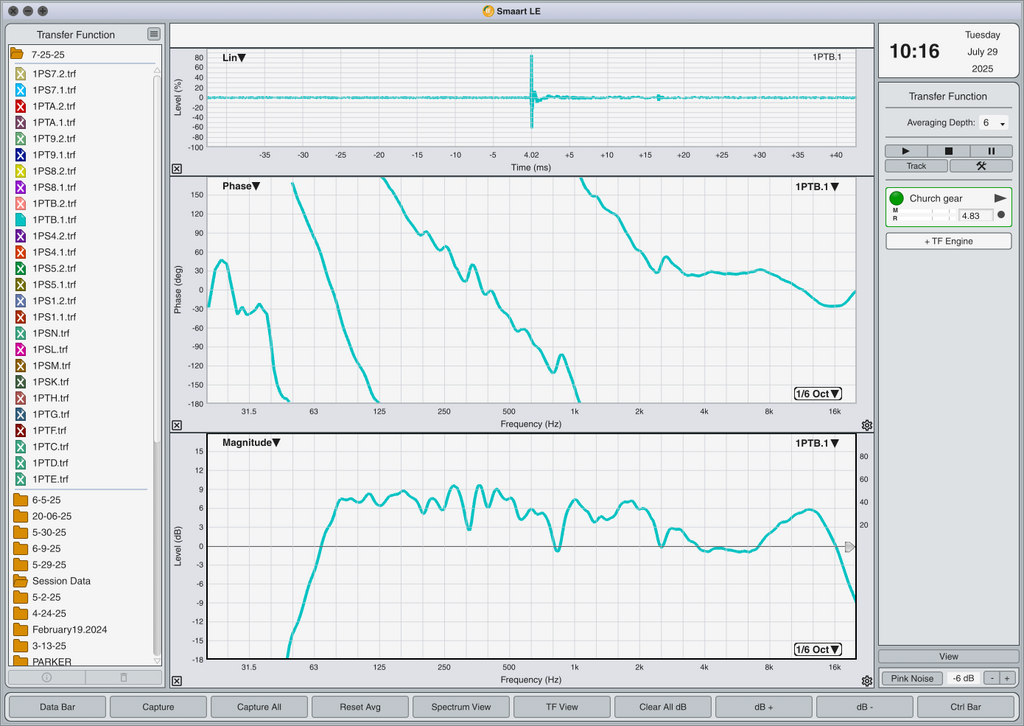Click the 1PTF.trf trace icon
Viewport: 1024px width, 726px height.
[x=20, y=430]
